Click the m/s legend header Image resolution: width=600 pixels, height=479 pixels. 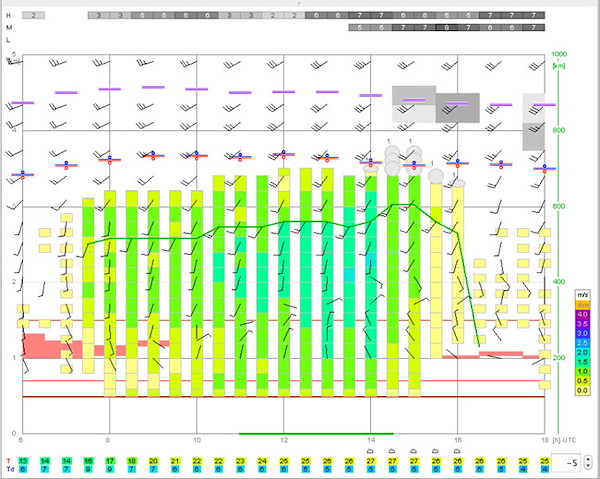[x=582, y=295]
